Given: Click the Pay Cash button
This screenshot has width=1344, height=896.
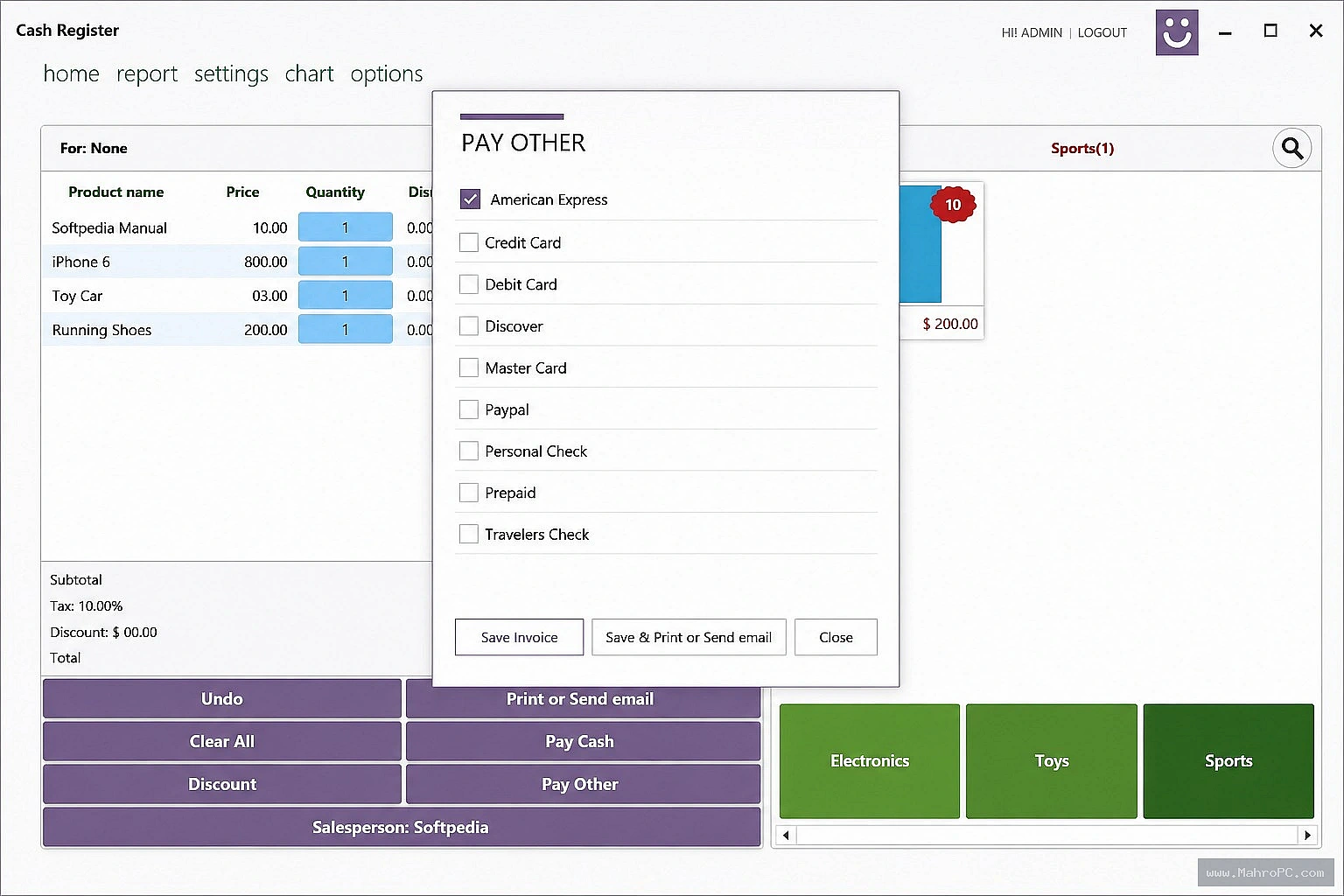Looking at the screenshot, I should pyautogui.click(x=583, y=741).
